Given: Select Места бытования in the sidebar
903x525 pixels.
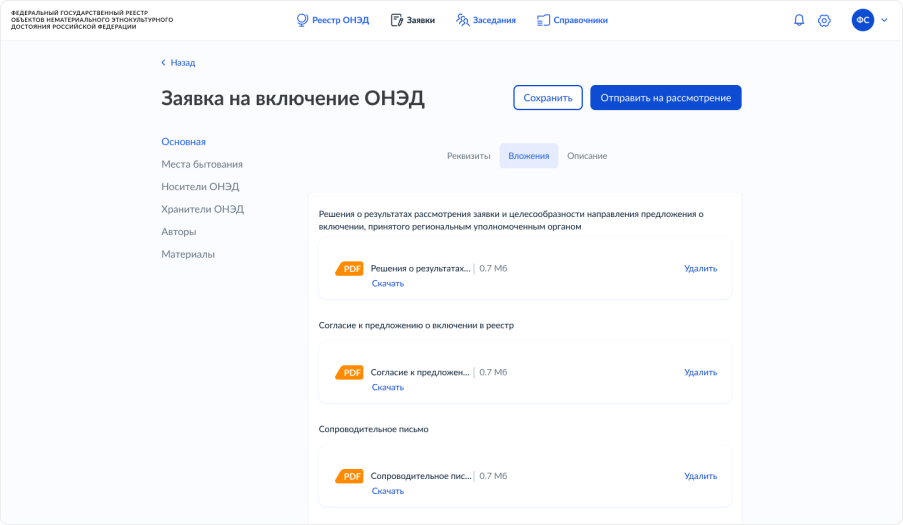Looking at the screenshot, I should tap(202, 164).
